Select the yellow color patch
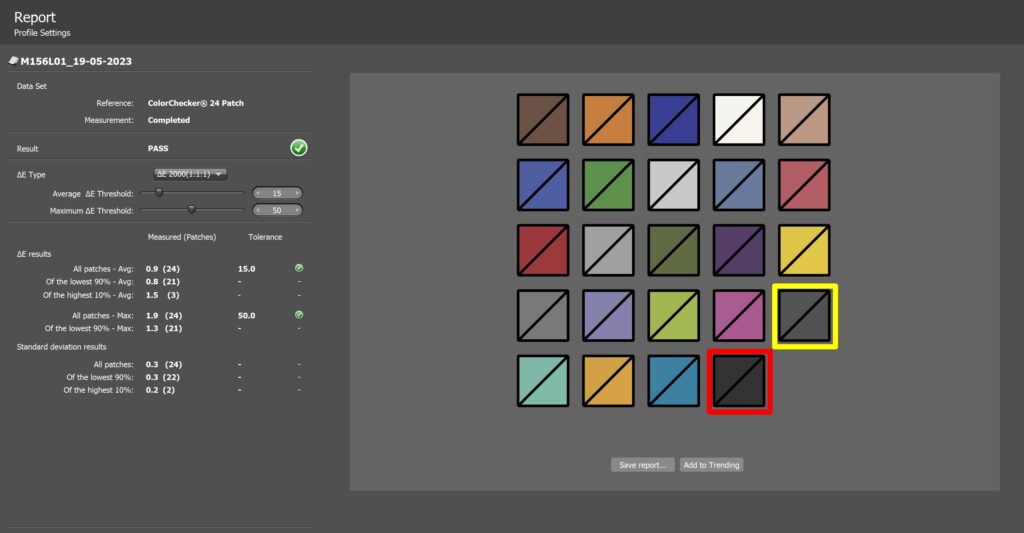Image resolution: width=1024 pixels, height=533 pixels. (x=804, y=250)
